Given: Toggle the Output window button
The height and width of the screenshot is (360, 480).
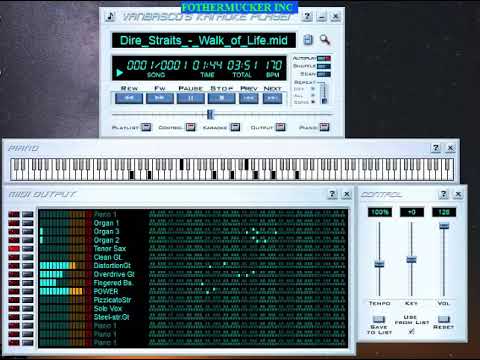Looking at the screenshot, I should 280,127.
